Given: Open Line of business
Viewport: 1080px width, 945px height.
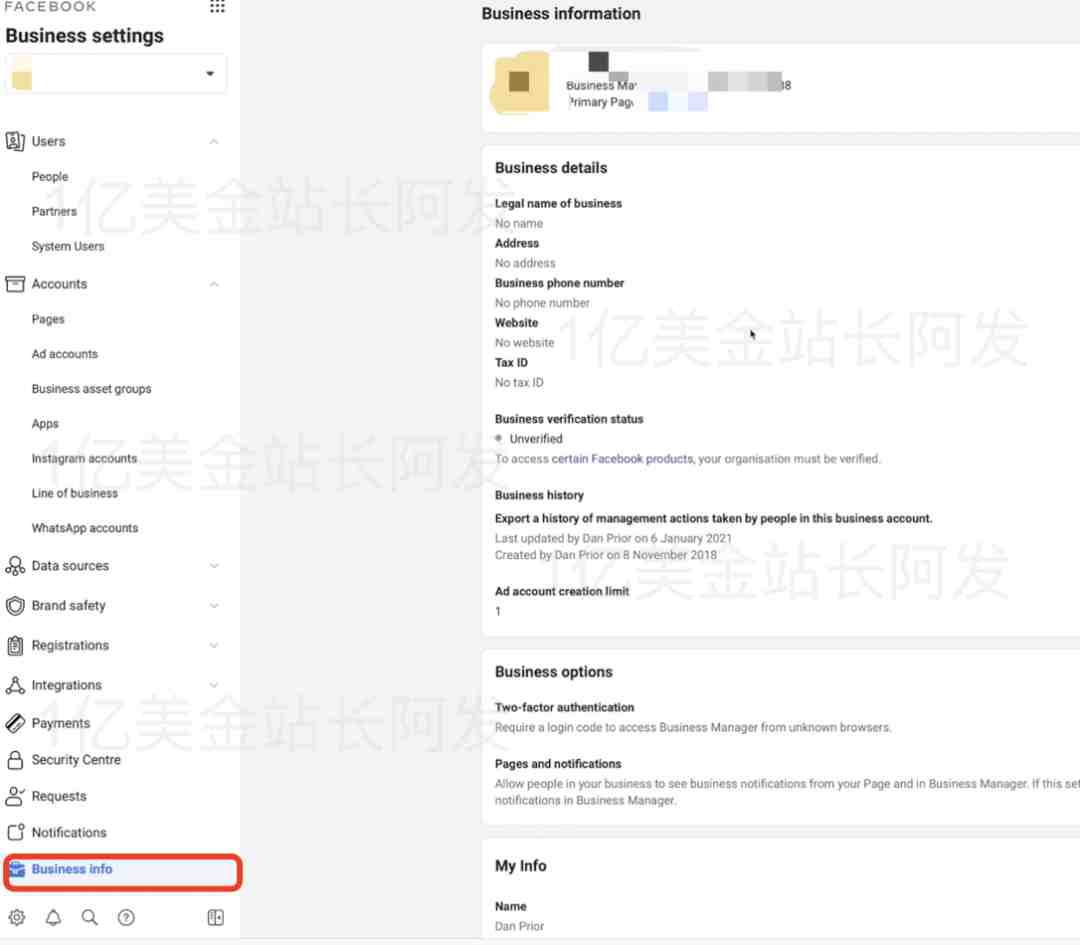Looking at the screenshot, I should (74, 494).
